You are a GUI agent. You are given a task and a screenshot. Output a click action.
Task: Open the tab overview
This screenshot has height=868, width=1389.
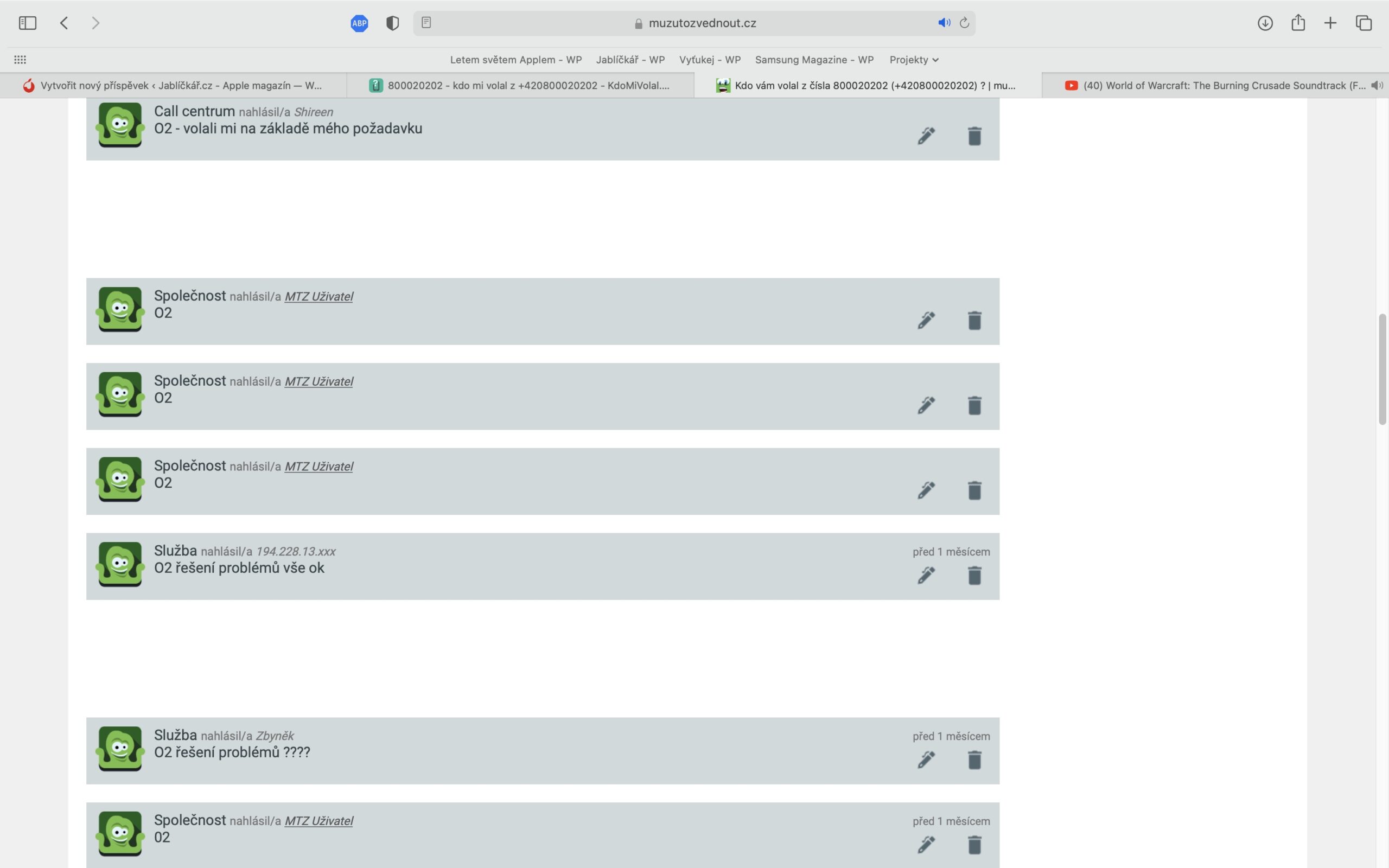pyautogui.click(x=1363, y=23)
